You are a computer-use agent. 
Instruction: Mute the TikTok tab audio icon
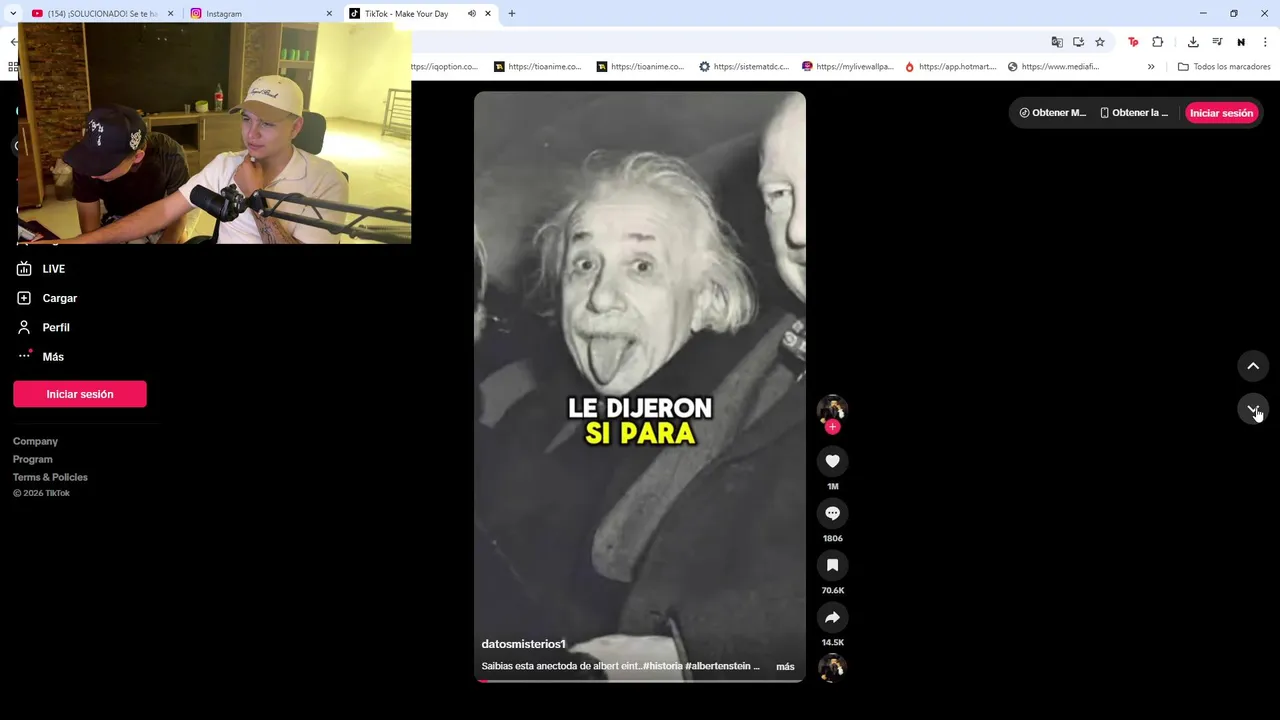pyautogui.click(x=471, y=13)
